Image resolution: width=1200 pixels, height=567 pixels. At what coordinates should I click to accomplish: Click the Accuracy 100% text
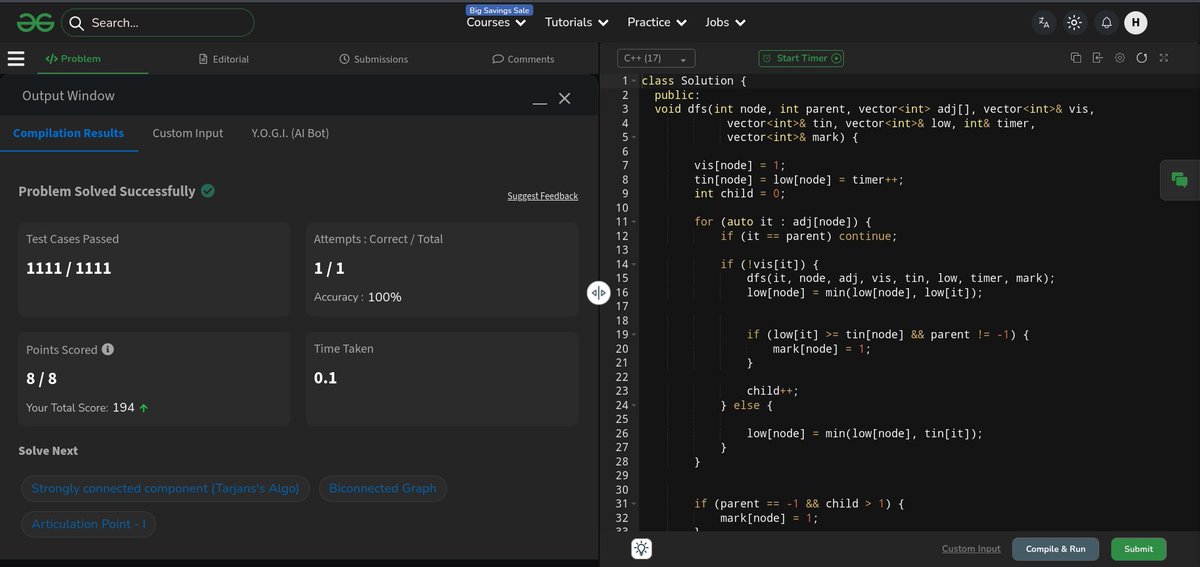pos(358,297)
